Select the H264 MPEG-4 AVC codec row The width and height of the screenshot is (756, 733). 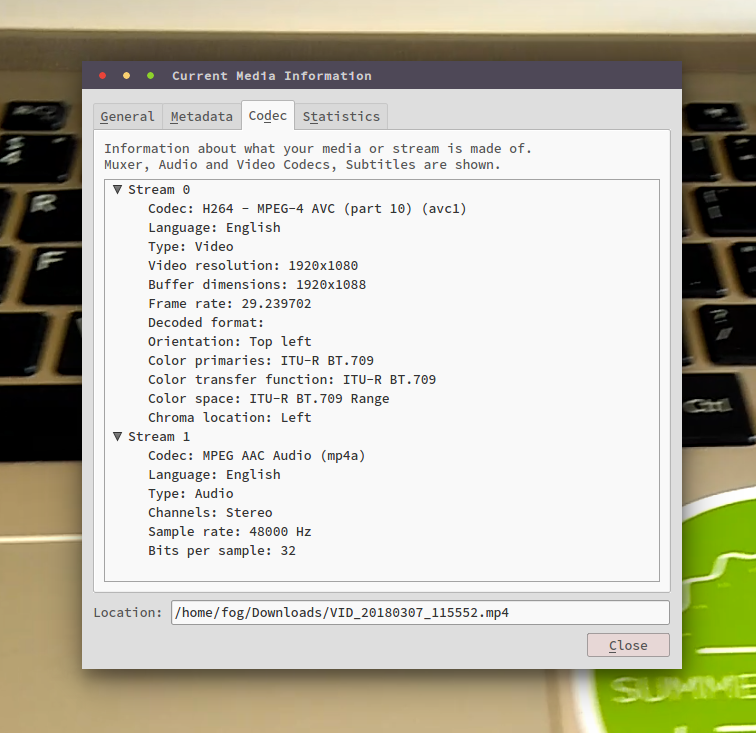(307, 208)
